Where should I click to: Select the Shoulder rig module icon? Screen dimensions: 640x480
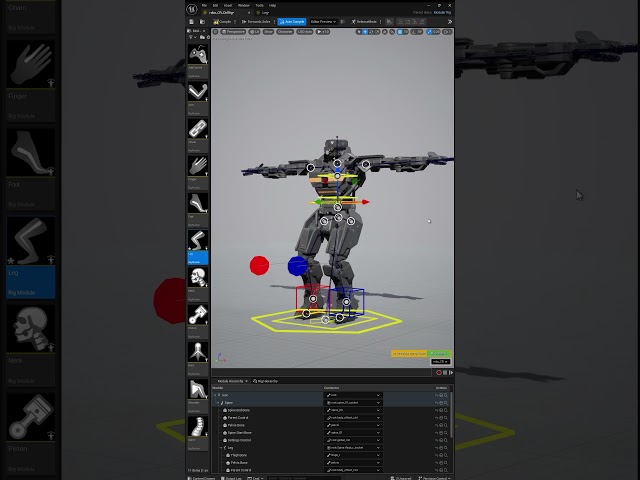[198, 389]
